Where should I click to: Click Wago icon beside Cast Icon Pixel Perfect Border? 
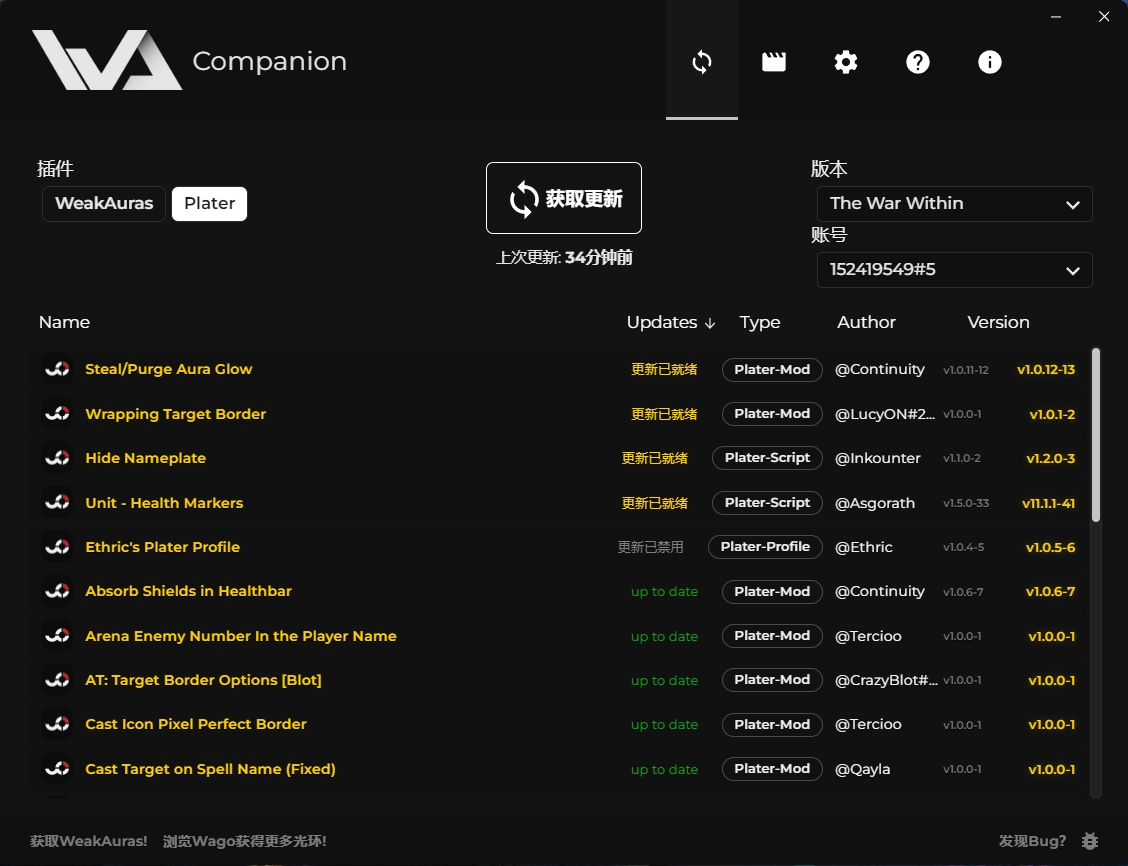point(57,724)
